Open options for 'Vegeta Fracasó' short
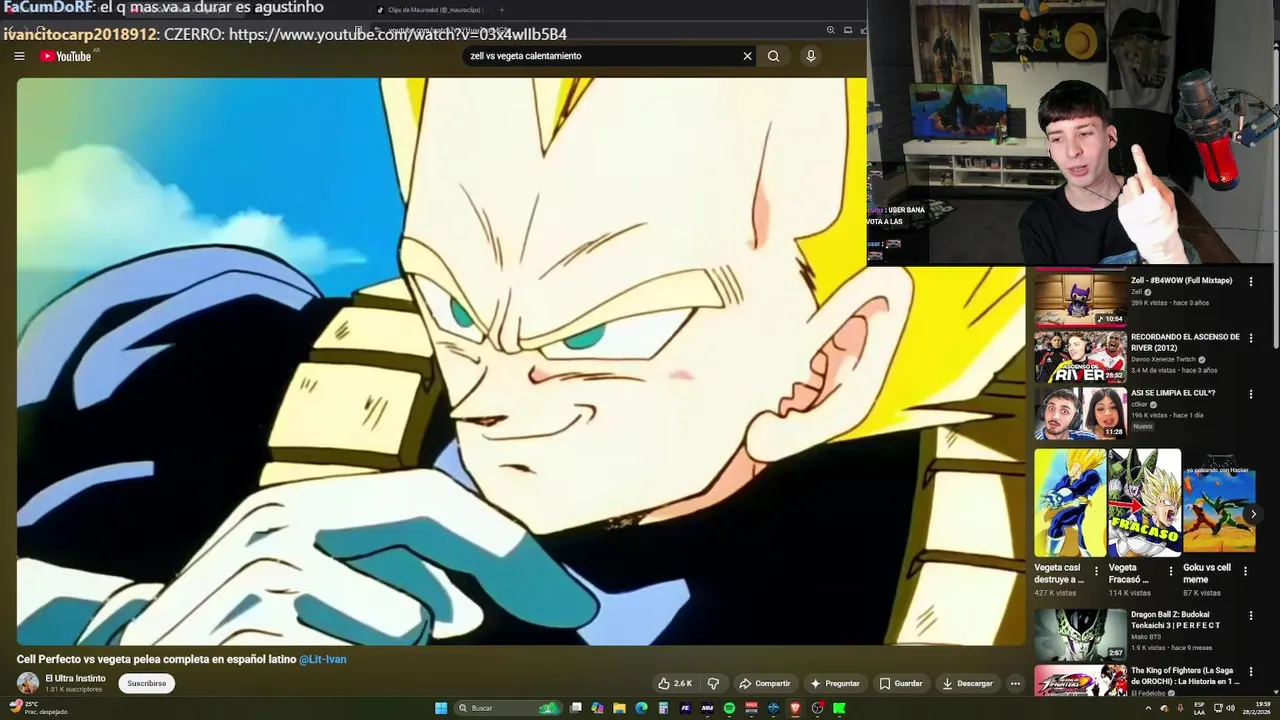 (x=1171, y=571)
